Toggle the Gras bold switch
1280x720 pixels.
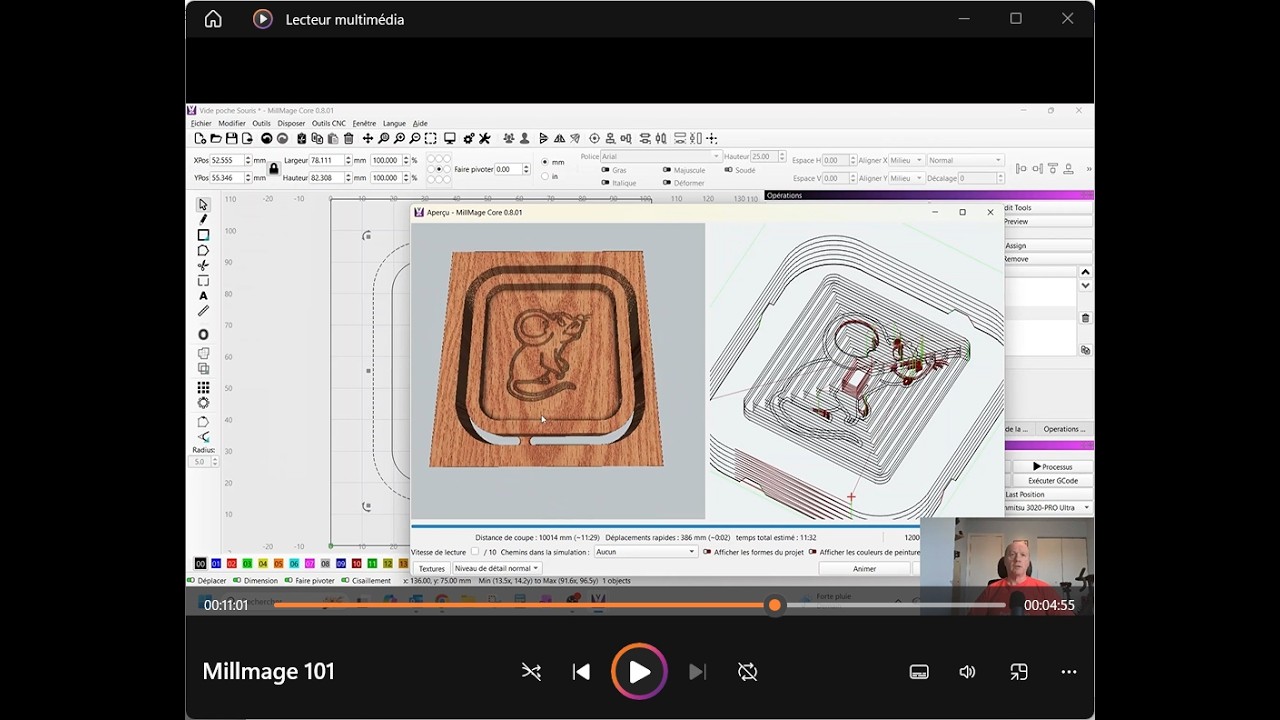coord(606,170)
